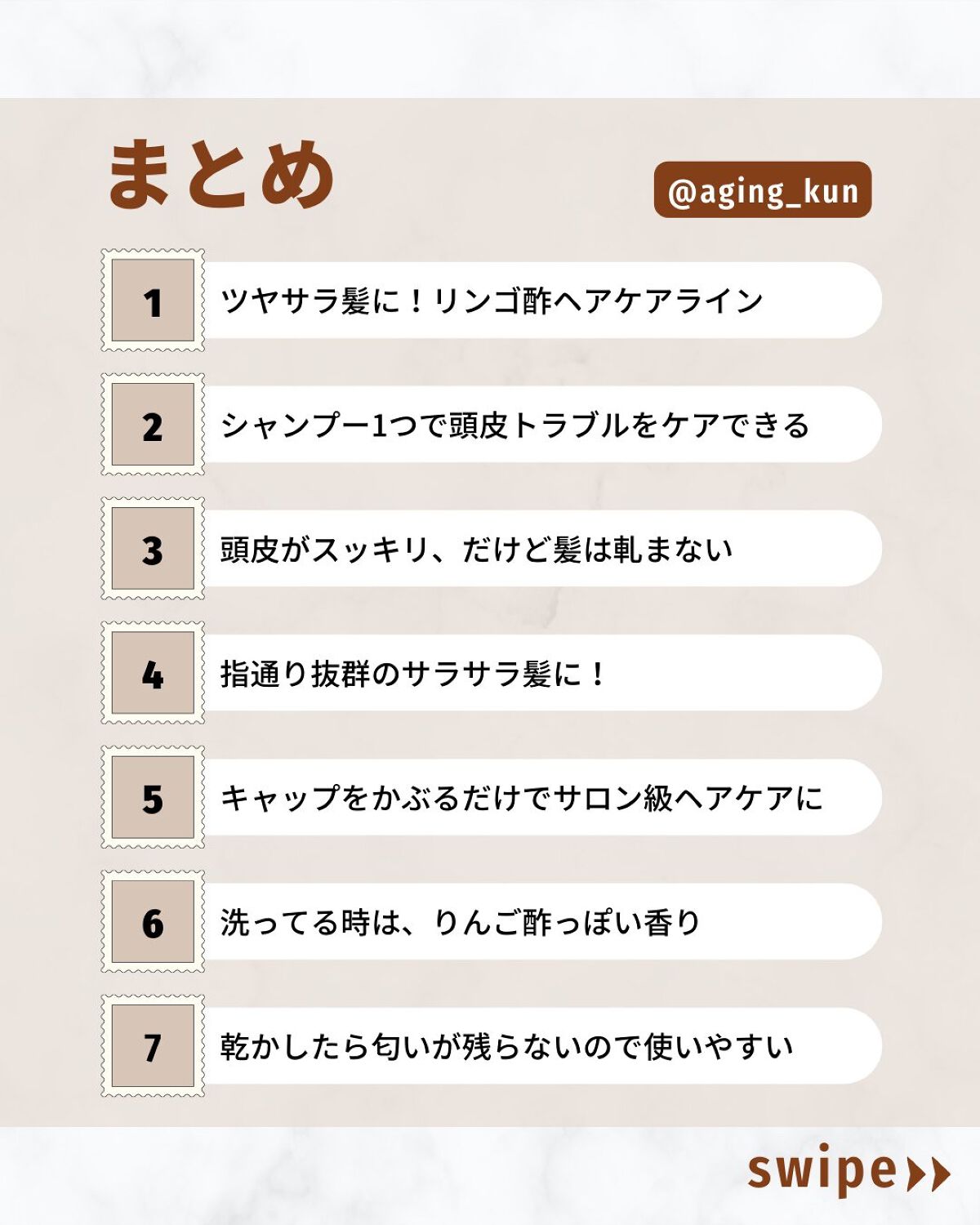Screen dimensions: 980x1225
Task: Click the number 1 stamp icon
Action: coord(153,301)
